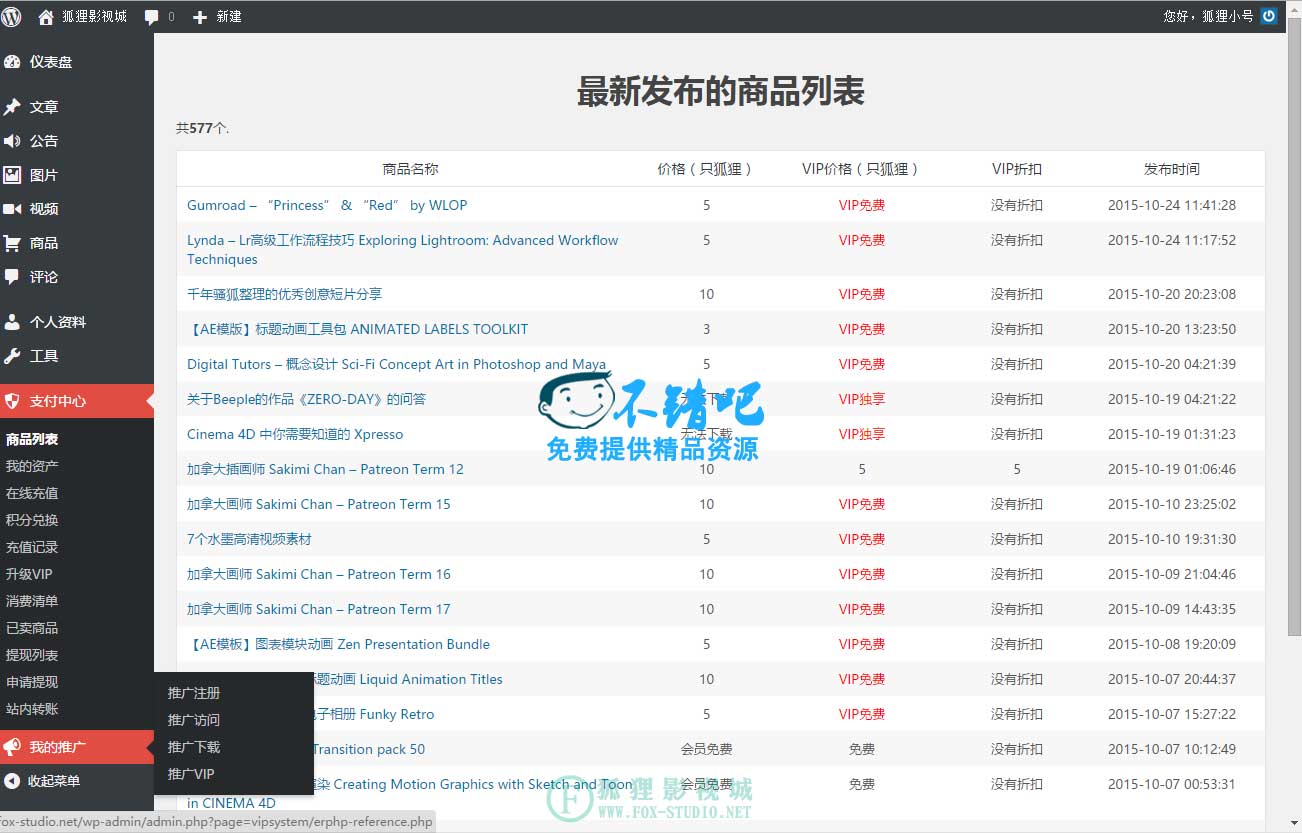1302x833 pixels.
Task: Open the ANIMATED LABELS TOOLKIT product link
Action: pos(357,329)
